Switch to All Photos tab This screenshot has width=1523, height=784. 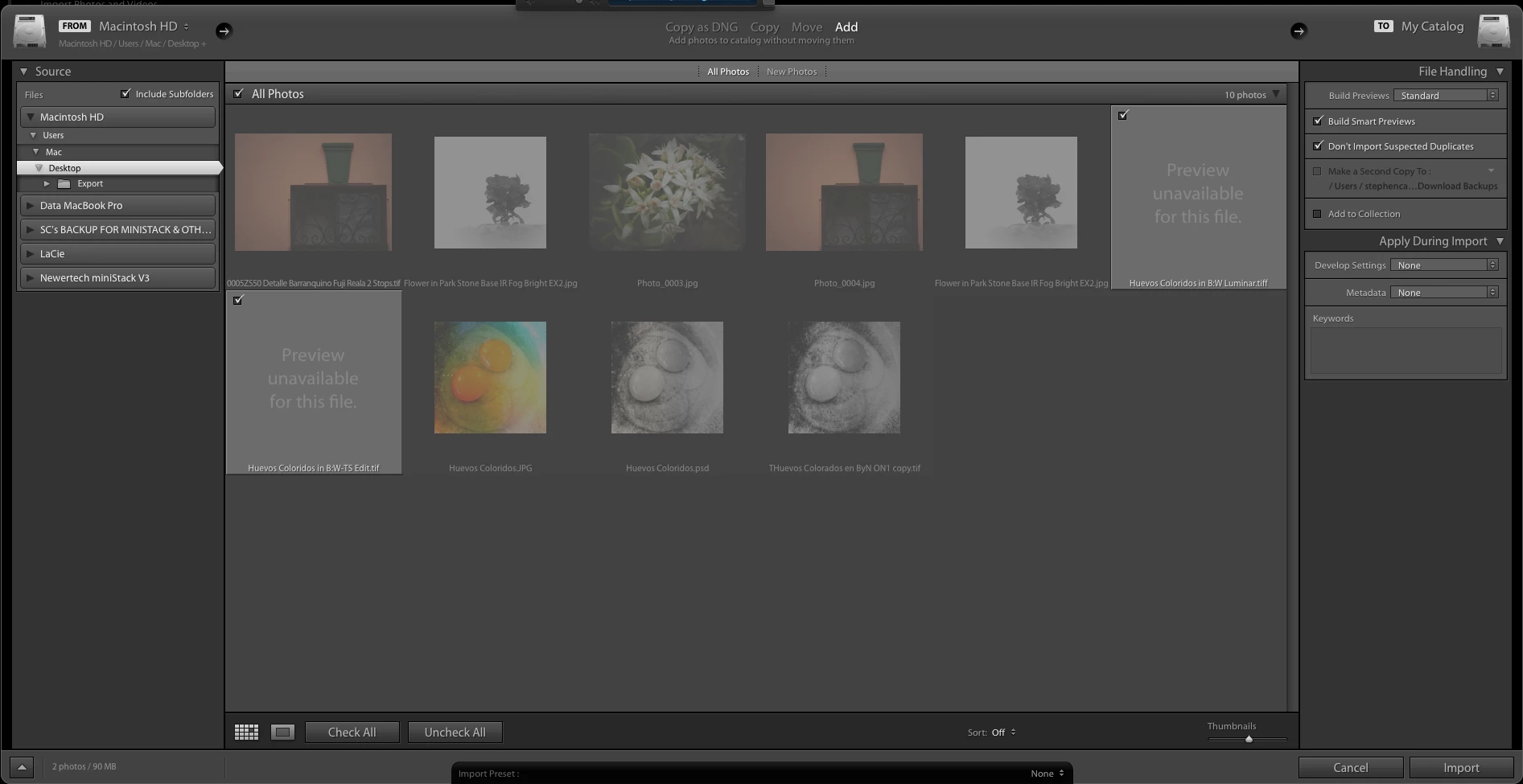pyautogui.click(x=728, y=72)
